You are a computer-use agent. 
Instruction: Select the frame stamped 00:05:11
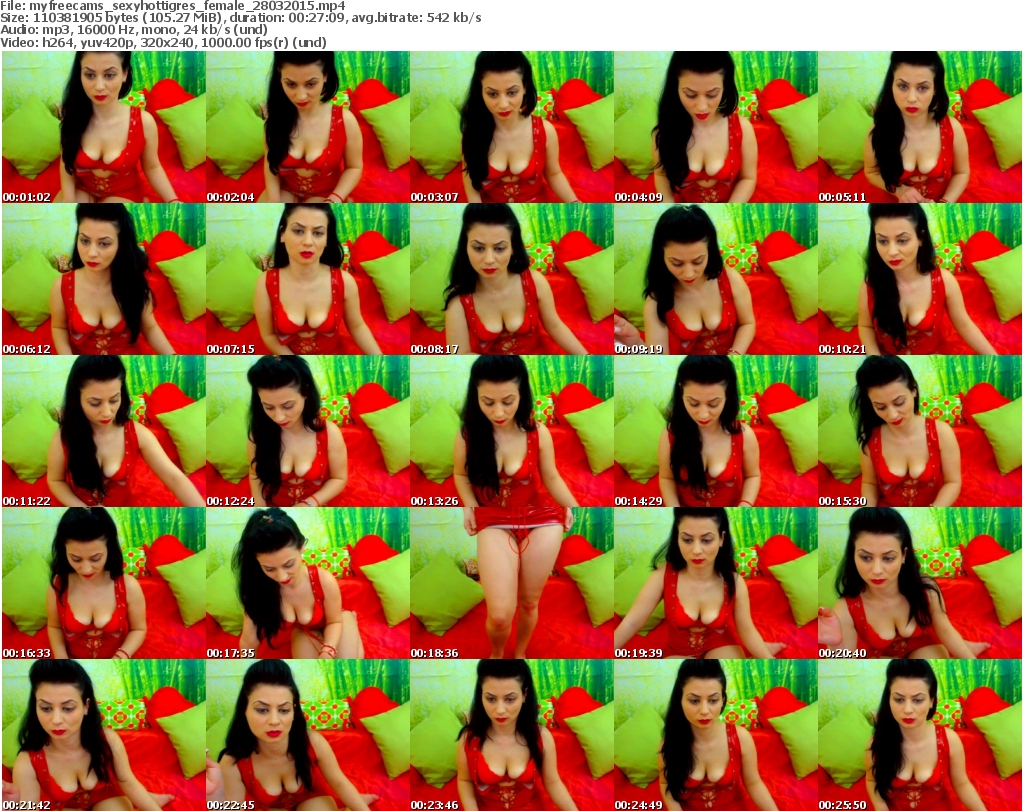[920, 127]
